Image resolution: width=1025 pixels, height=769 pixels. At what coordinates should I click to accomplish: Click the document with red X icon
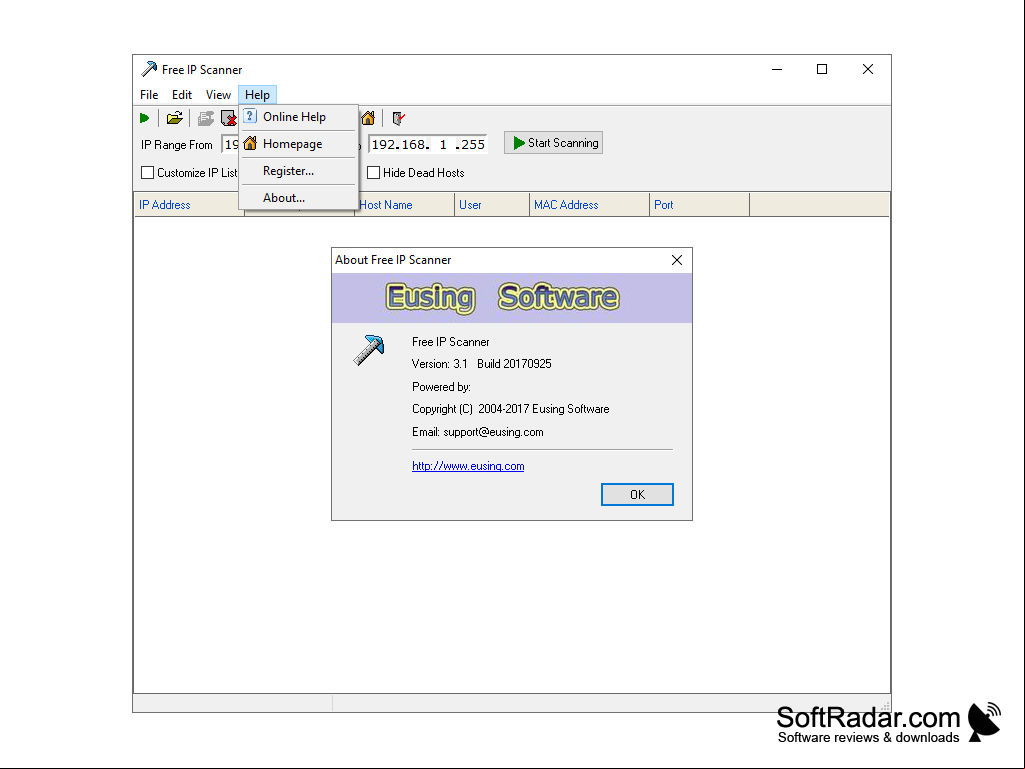(228, 118)
